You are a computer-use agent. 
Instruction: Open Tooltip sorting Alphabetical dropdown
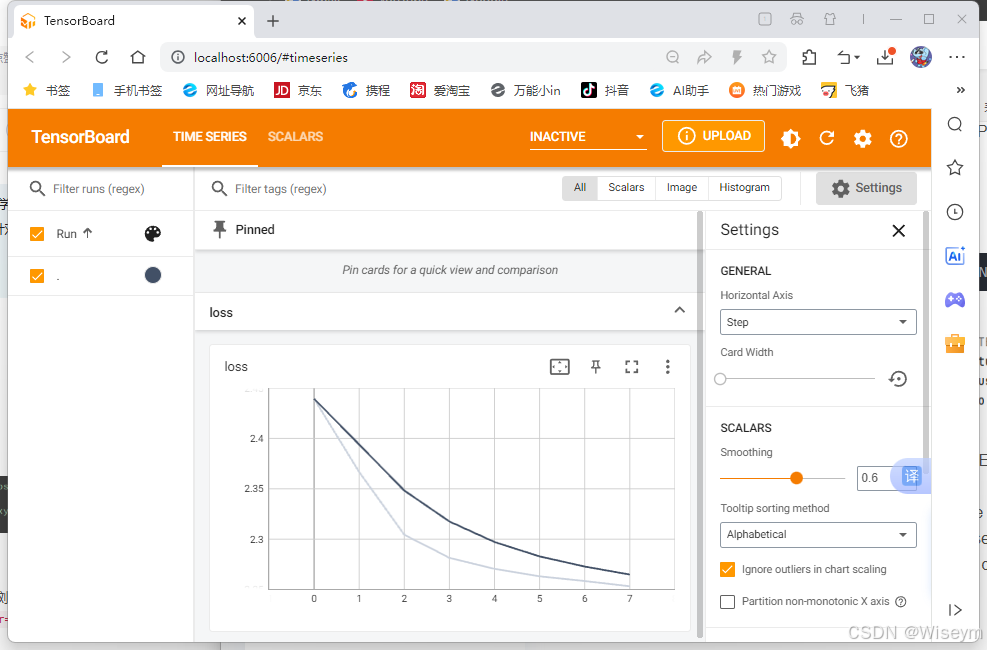pos(818,535)
